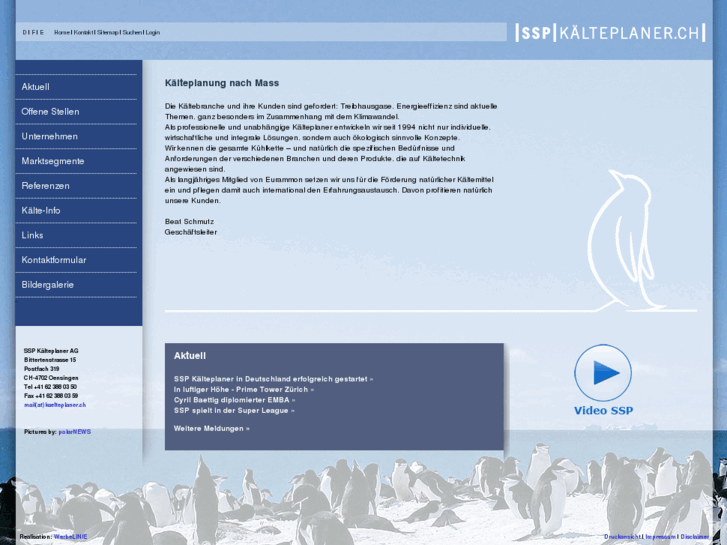The height and width of the screenshot is (545, 727).
Task: Click the Aktuell news box heading
Action: 190,356
